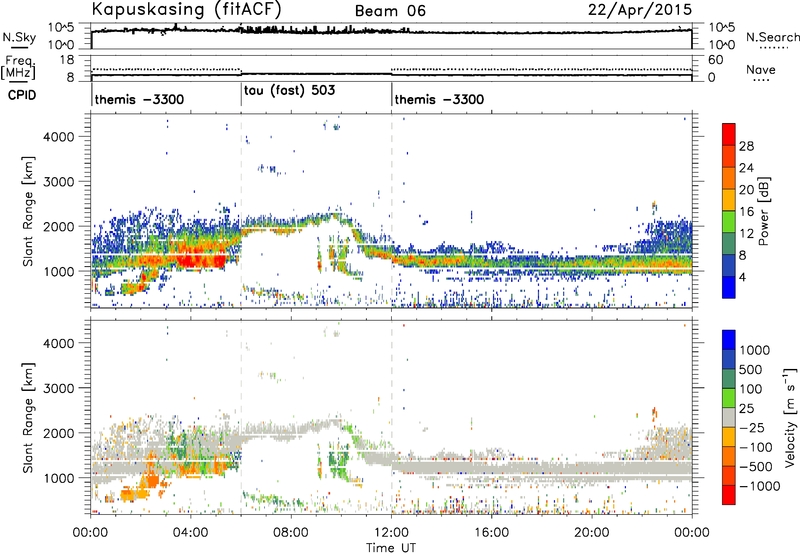Image resolution: width=800 pixels, height=554 pixels.
Task: Click the '3000' range tick on the velocity panel
Action: coord(59,388)
